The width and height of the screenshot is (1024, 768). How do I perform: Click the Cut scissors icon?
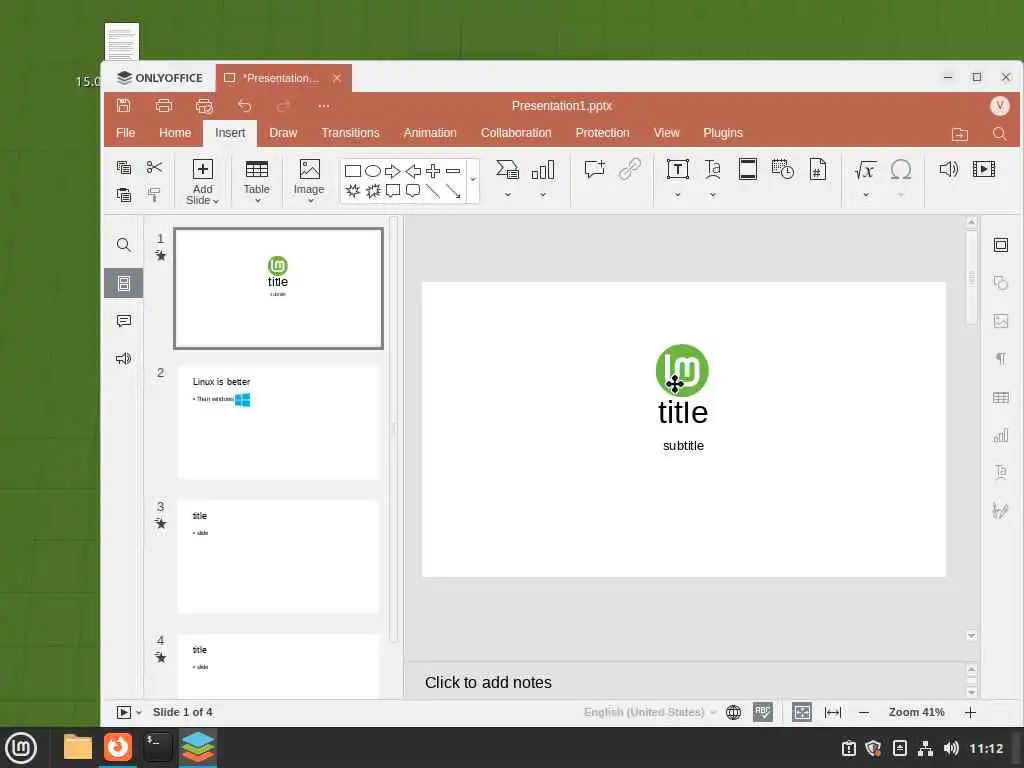click(154, 168)
